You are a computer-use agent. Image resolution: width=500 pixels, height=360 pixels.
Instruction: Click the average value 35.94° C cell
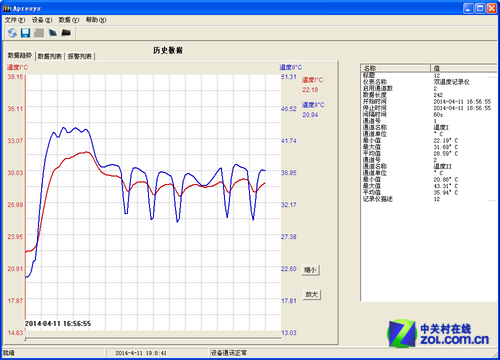(x=446, y=192)
